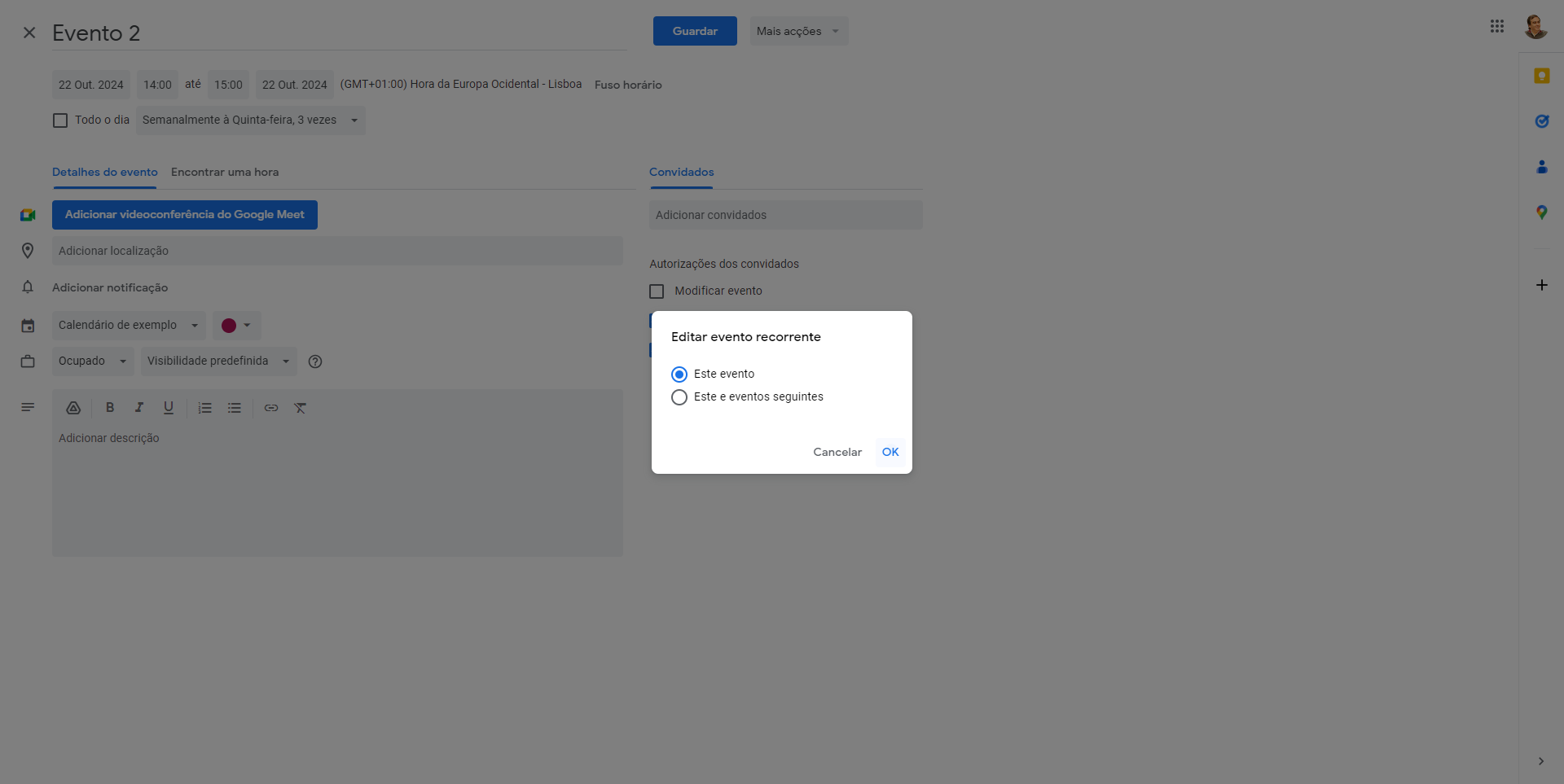
Task: Click the "Adicionar convidados" field
Action: click(786, 215)
